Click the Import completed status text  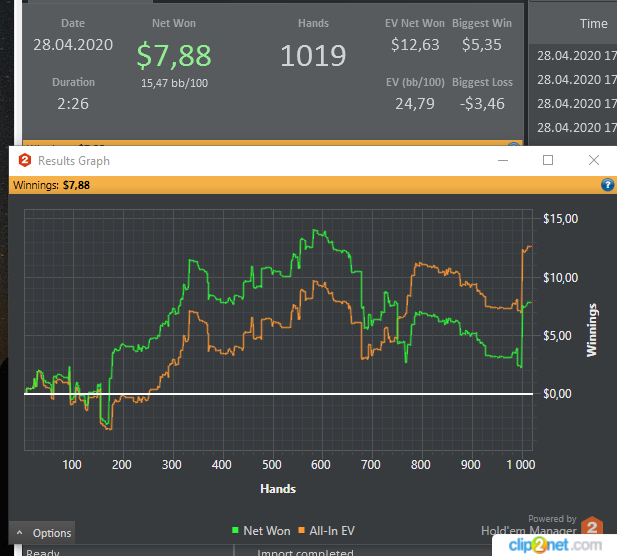305,552
